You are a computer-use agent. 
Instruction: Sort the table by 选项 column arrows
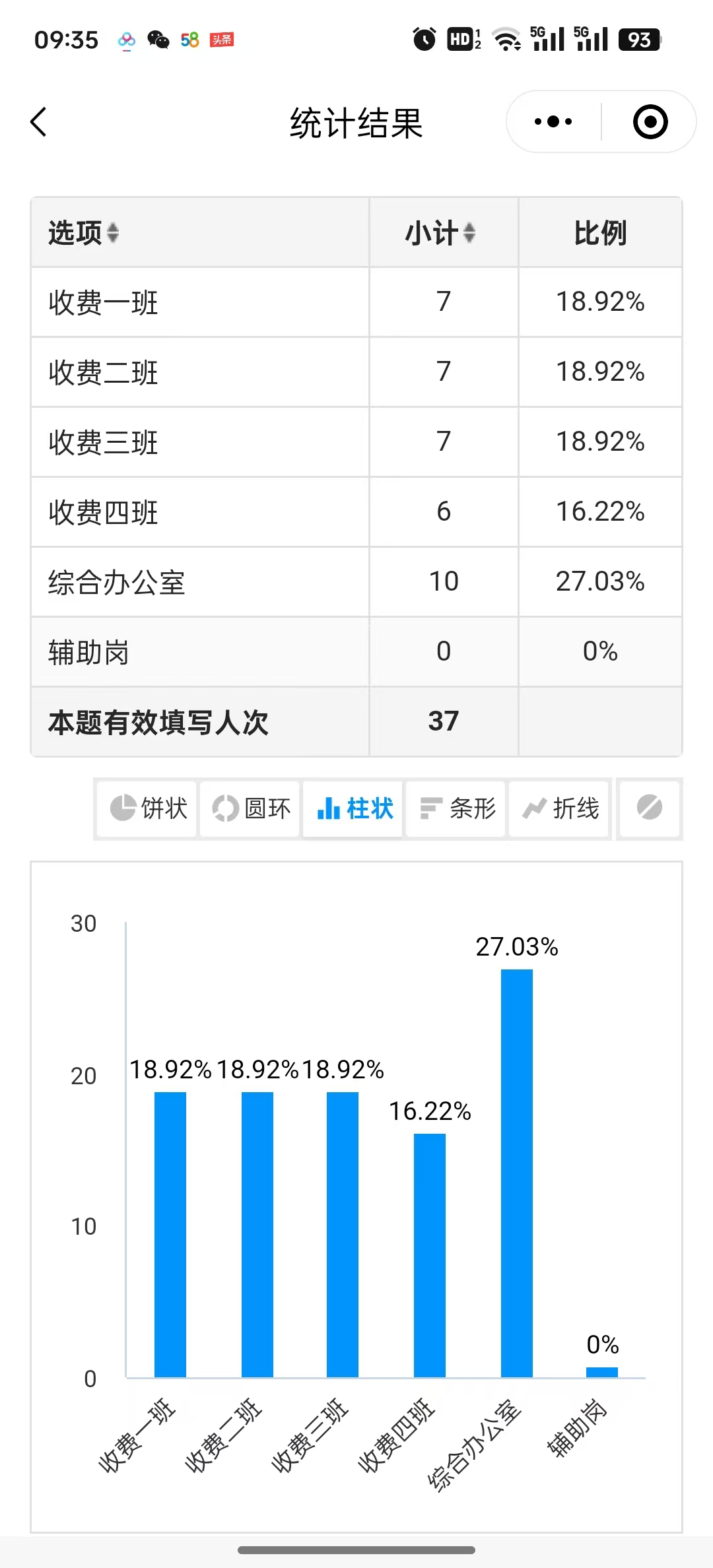113,232
